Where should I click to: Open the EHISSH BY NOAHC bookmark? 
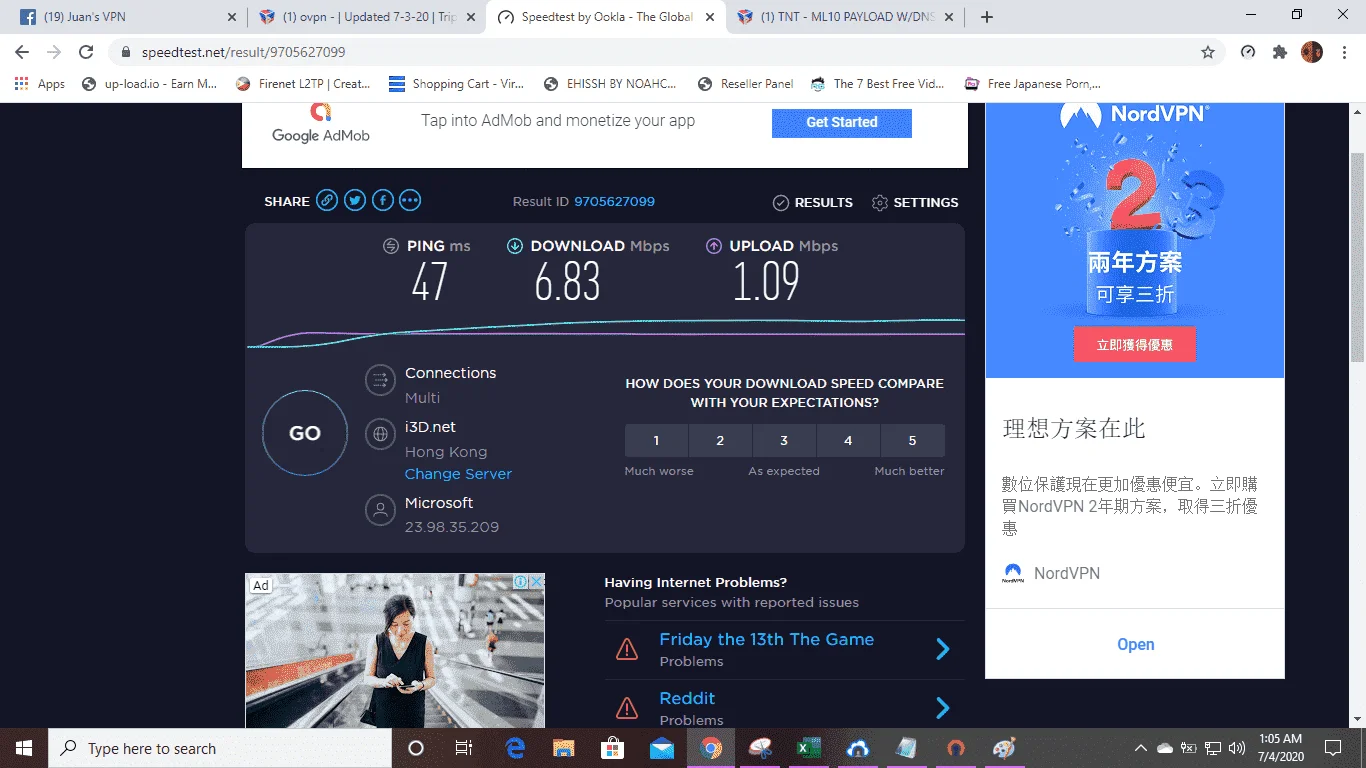pos(612,84)
